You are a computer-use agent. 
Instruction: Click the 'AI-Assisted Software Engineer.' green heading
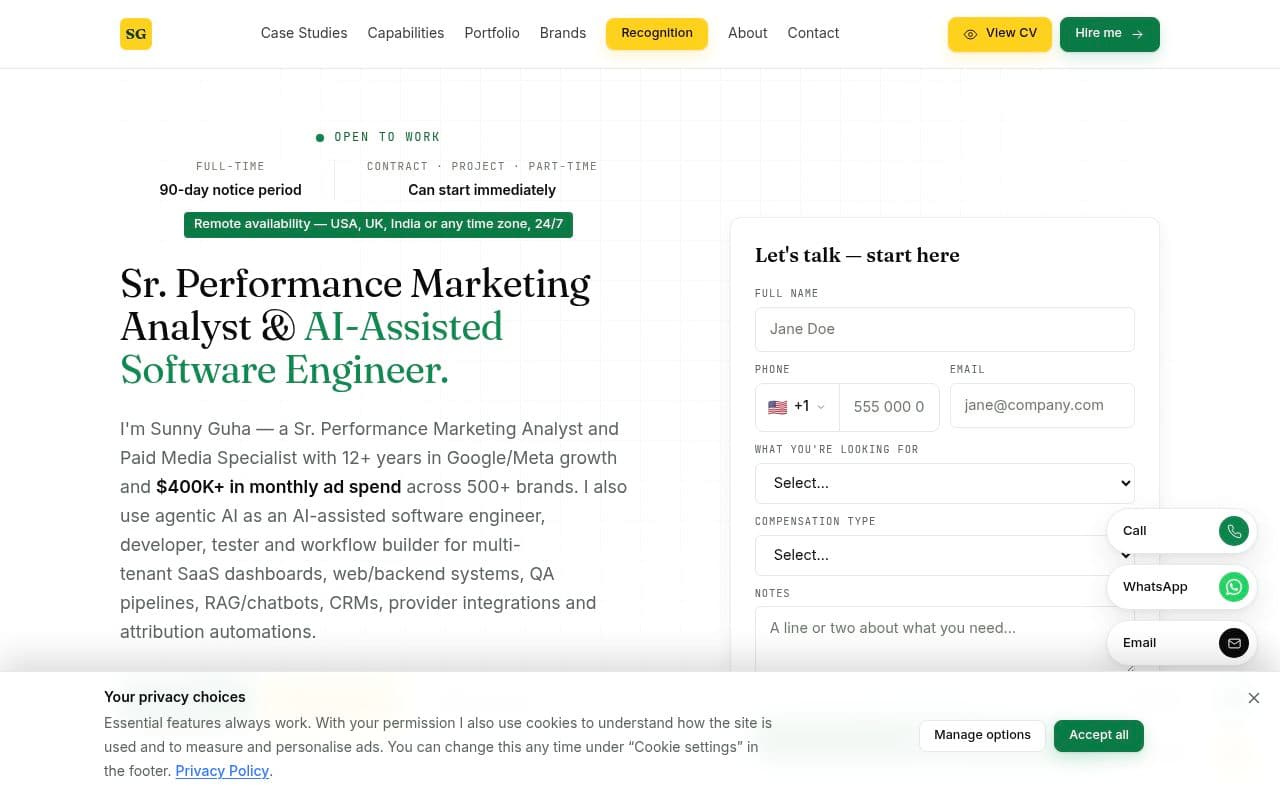click(x=312, y=349)
